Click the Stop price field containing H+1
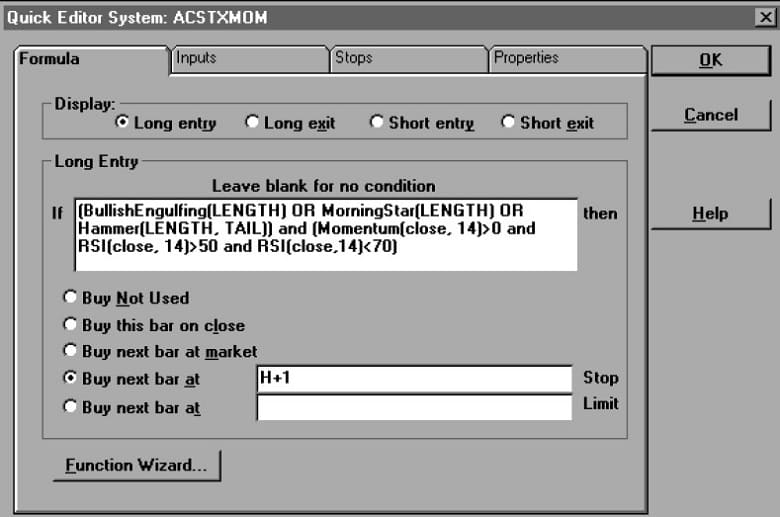 click(x=414, y=379)
